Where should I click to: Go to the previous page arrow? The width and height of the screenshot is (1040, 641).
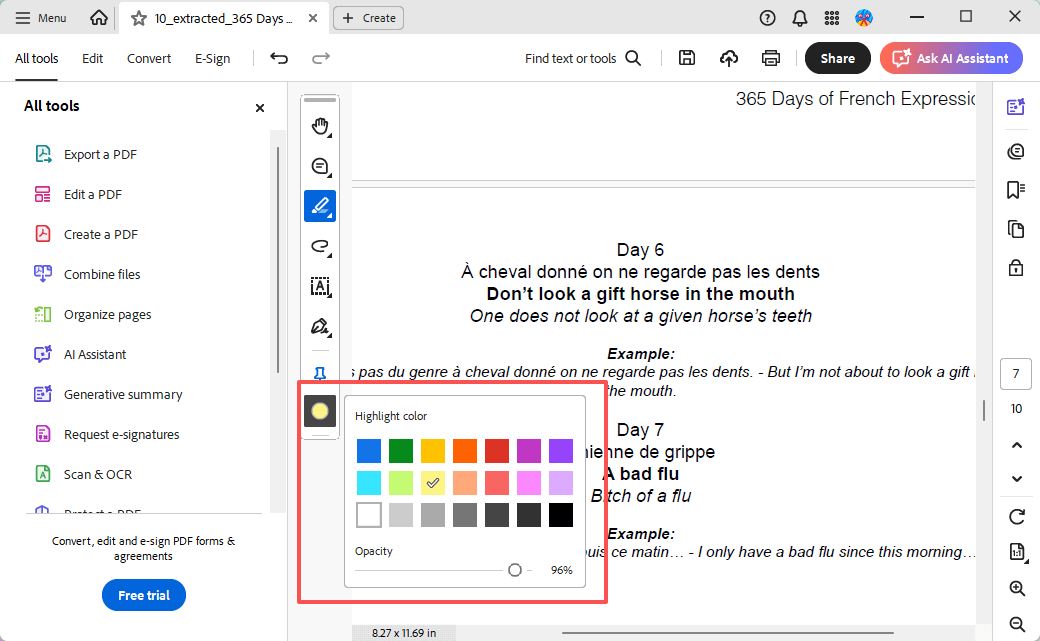point(1017,445)
